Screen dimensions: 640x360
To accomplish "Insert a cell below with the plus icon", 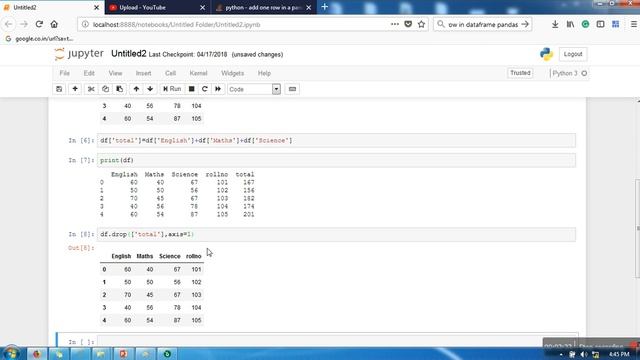I will pos(75,89).
